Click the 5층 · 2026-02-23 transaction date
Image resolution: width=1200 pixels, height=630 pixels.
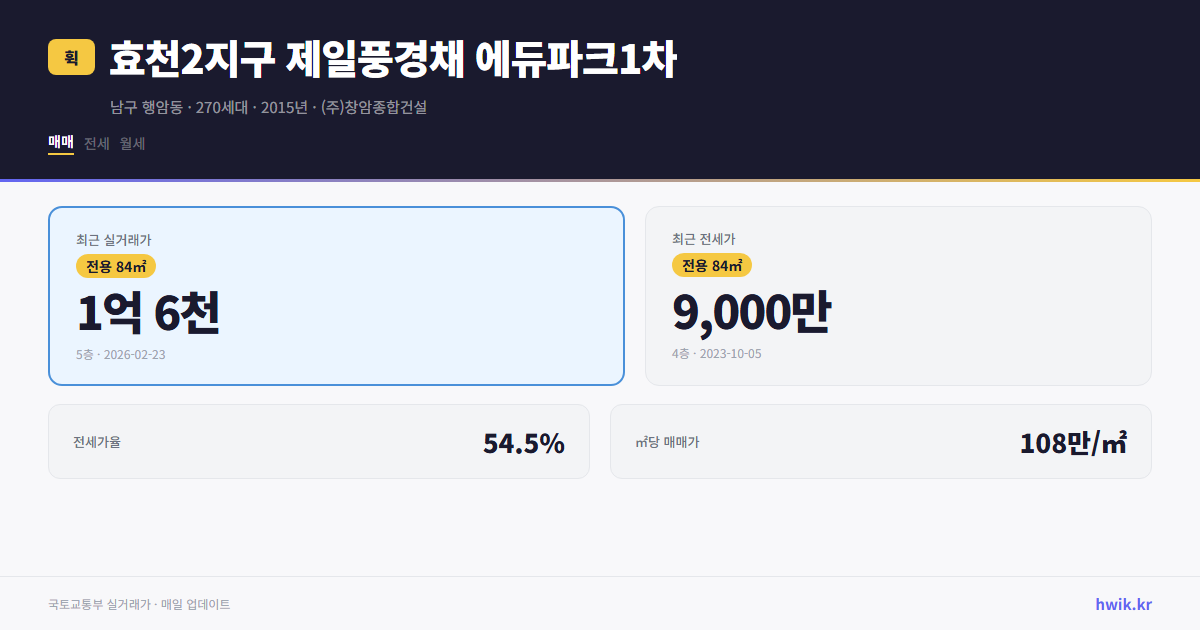coord(122,354)
